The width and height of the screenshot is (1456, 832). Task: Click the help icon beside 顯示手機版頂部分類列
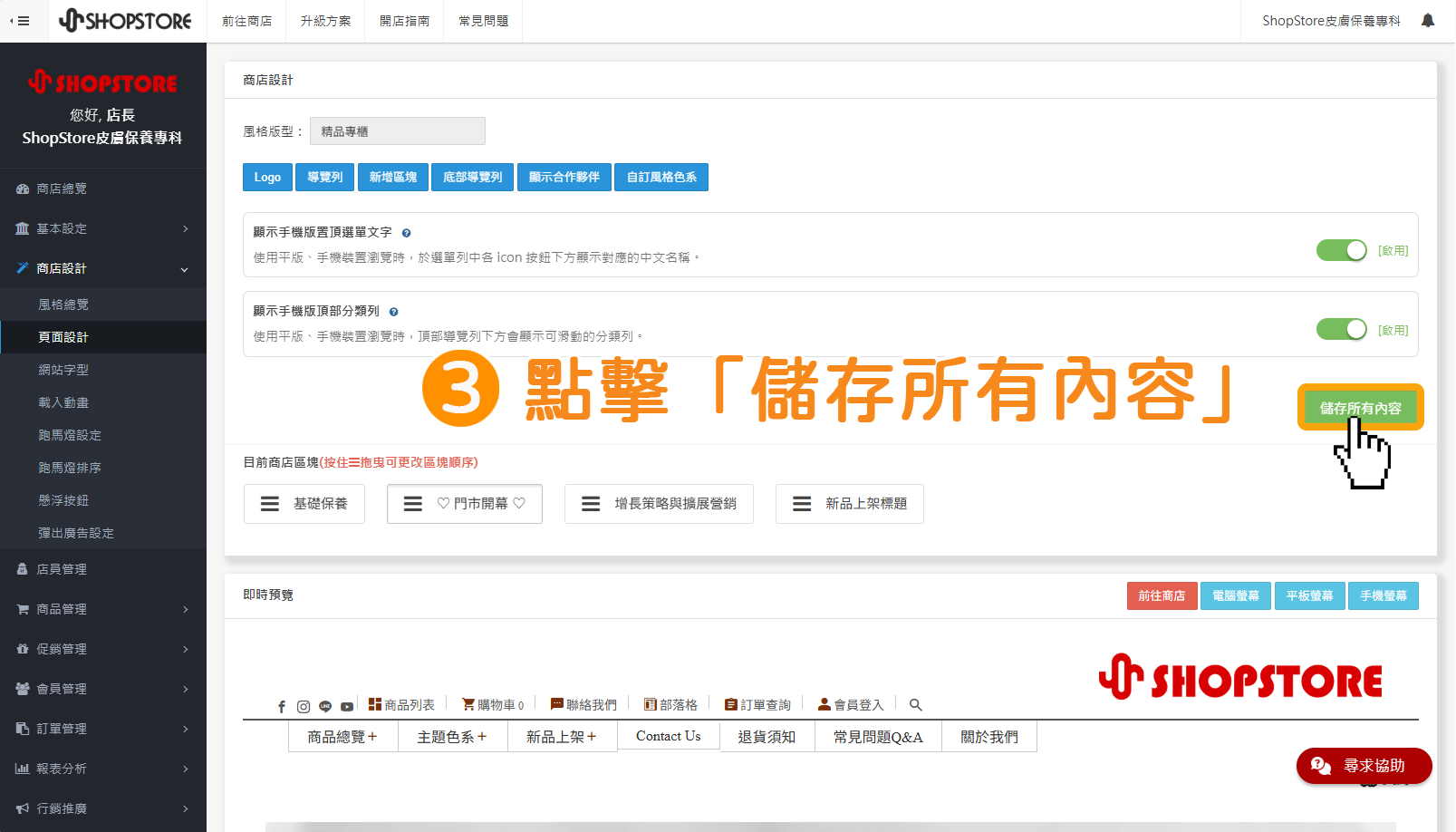(x=393, y=312)
